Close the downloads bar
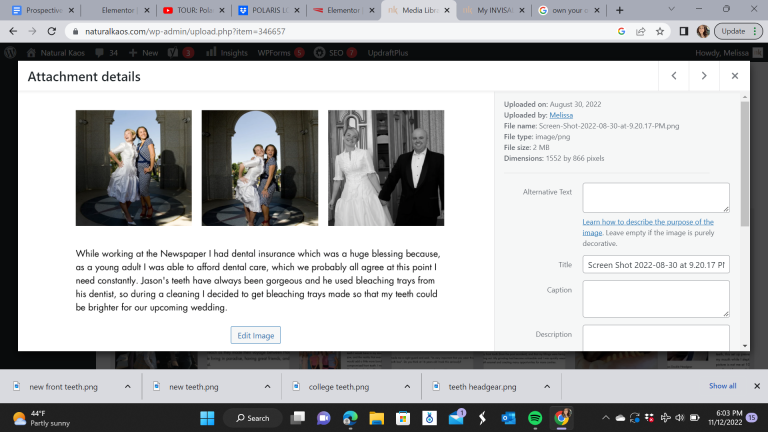 click(x=757, y=386)
